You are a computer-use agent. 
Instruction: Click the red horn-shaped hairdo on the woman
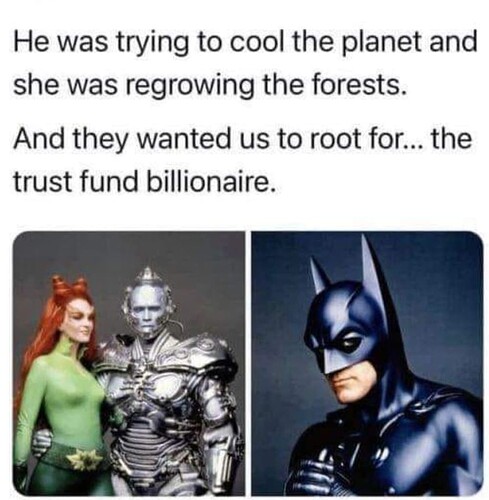68,287
